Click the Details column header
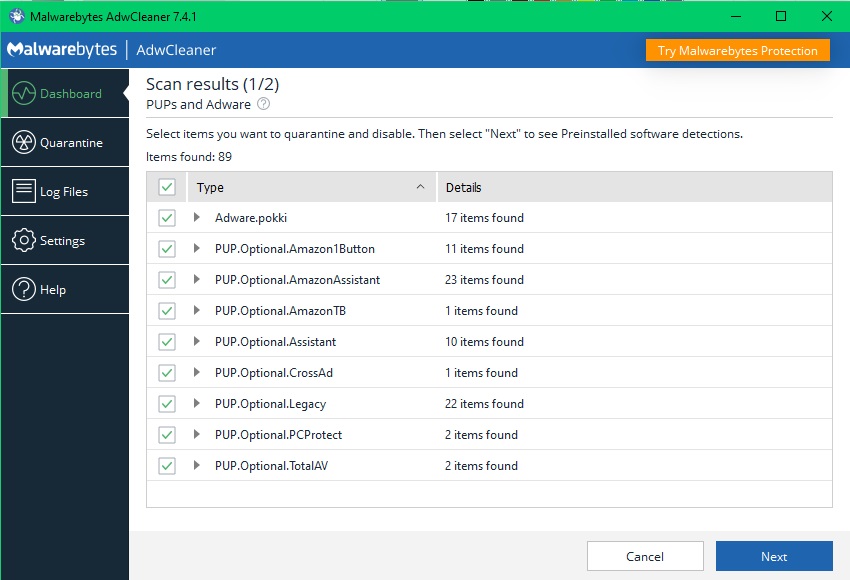This screenshot has height=580, width=850. [x=635, y=188]
